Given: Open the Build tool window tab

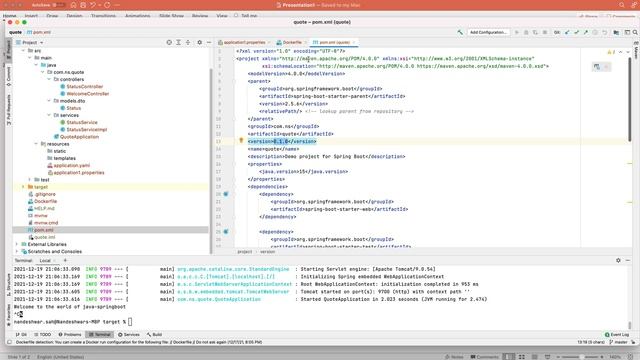Looking at the screenshot, I should (154, 334).
